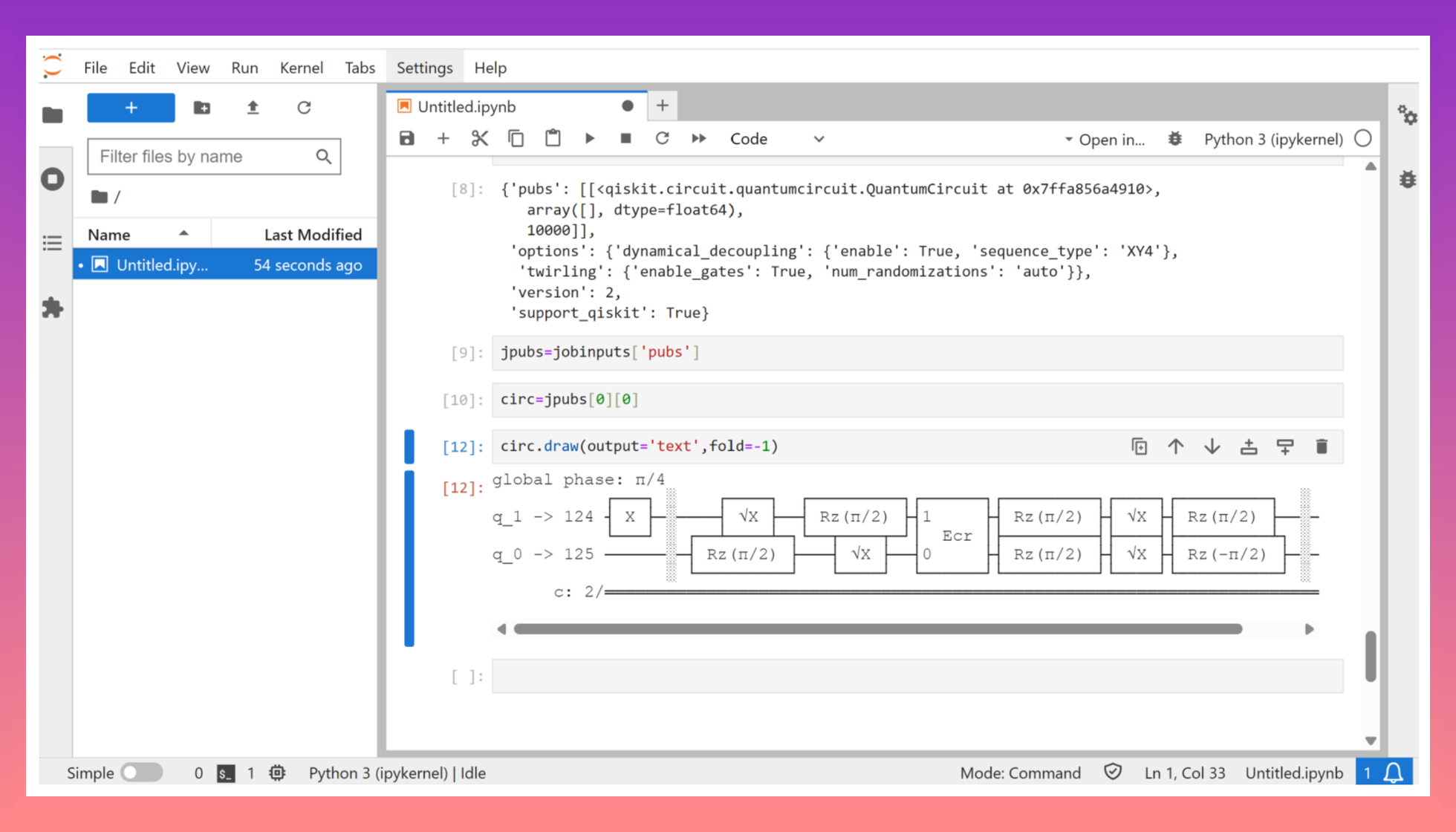Image resolution: width=1456 pixels, height=832 pixels.
Task: Delete the circ.draw cell with the trash icon
Action: (x=1322, y=446)
